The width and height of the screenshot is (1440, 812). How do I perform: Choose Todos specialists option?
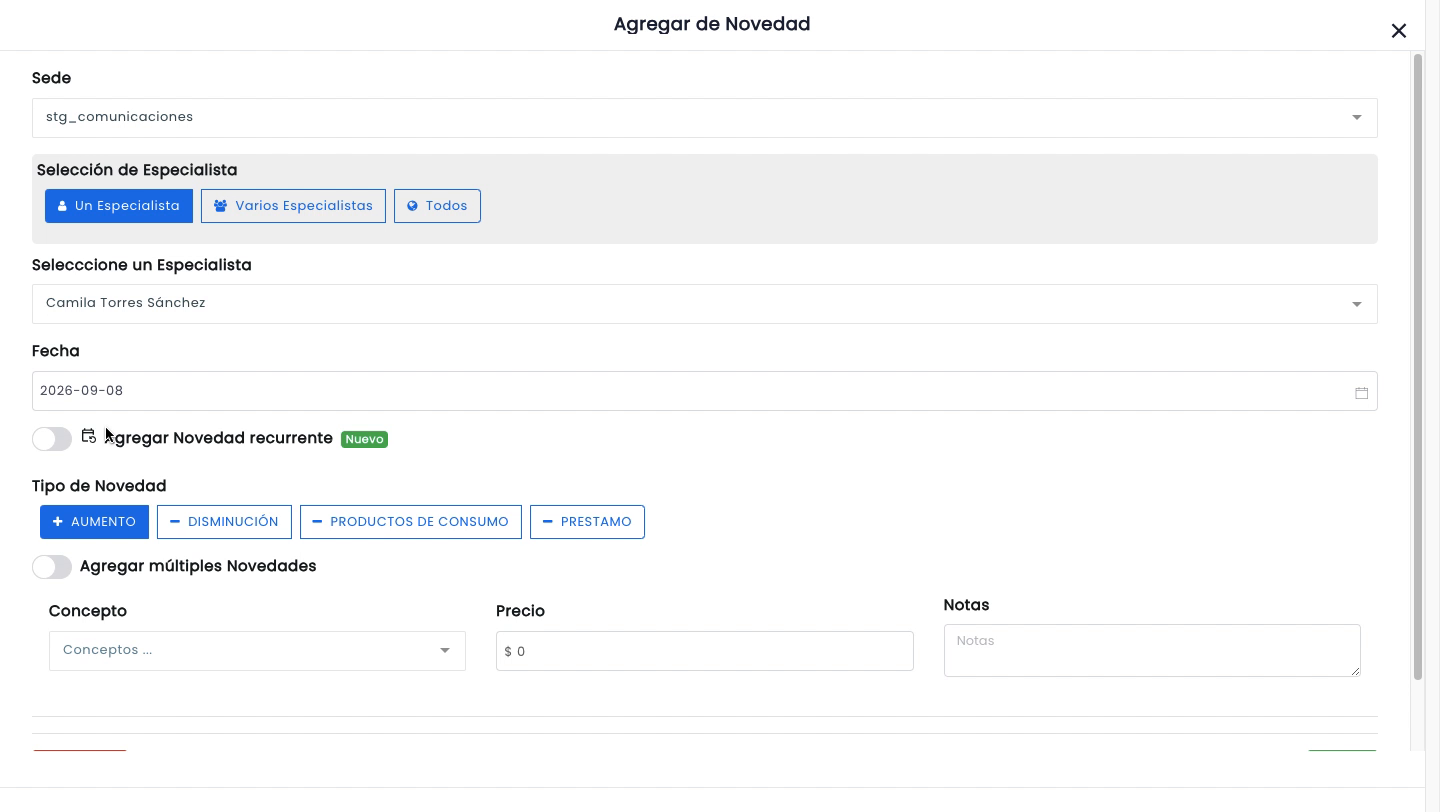tap(437, 206)
